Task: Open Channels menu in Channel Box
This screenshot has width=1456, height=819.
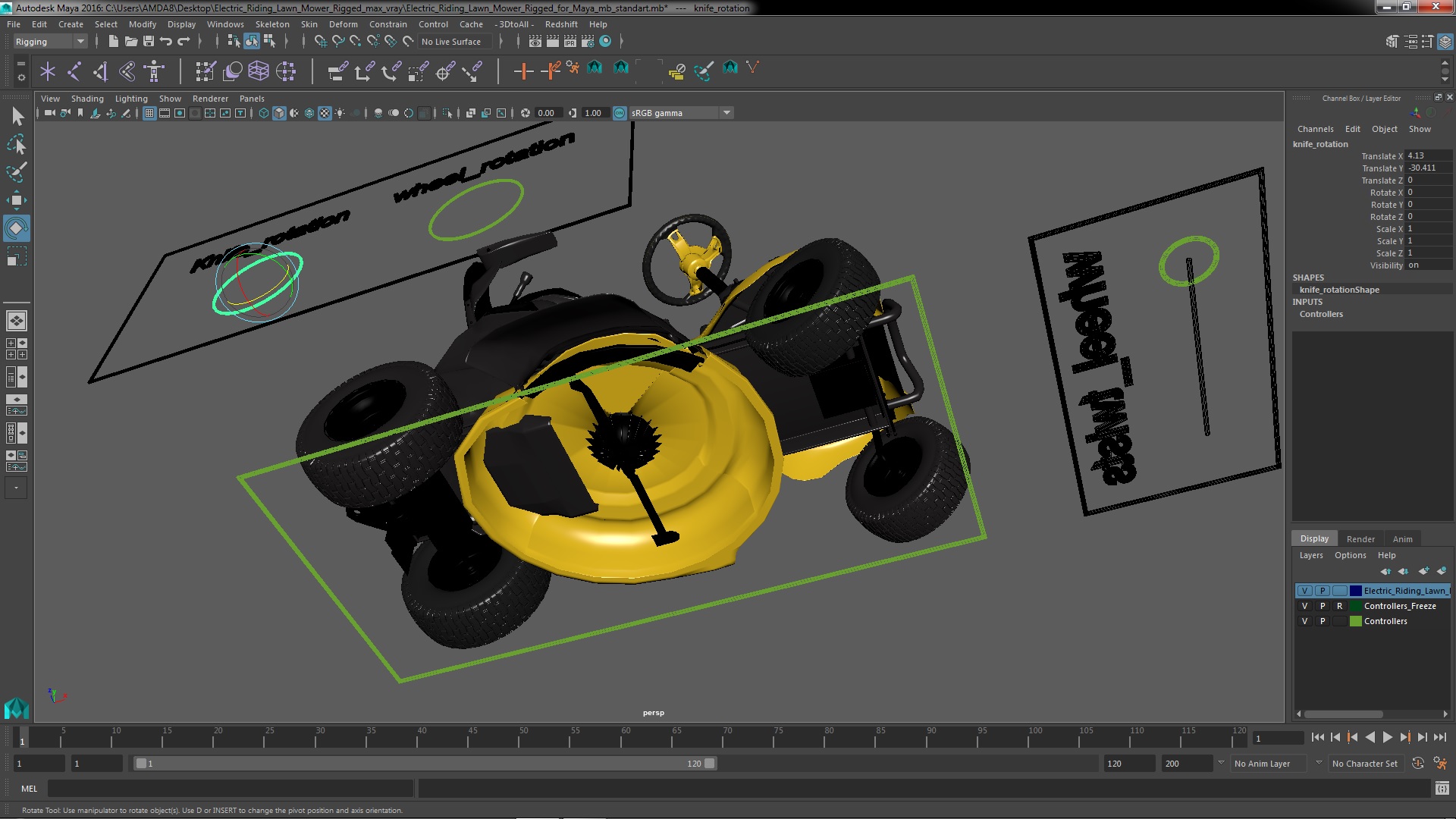Action: pos(1315,129)
